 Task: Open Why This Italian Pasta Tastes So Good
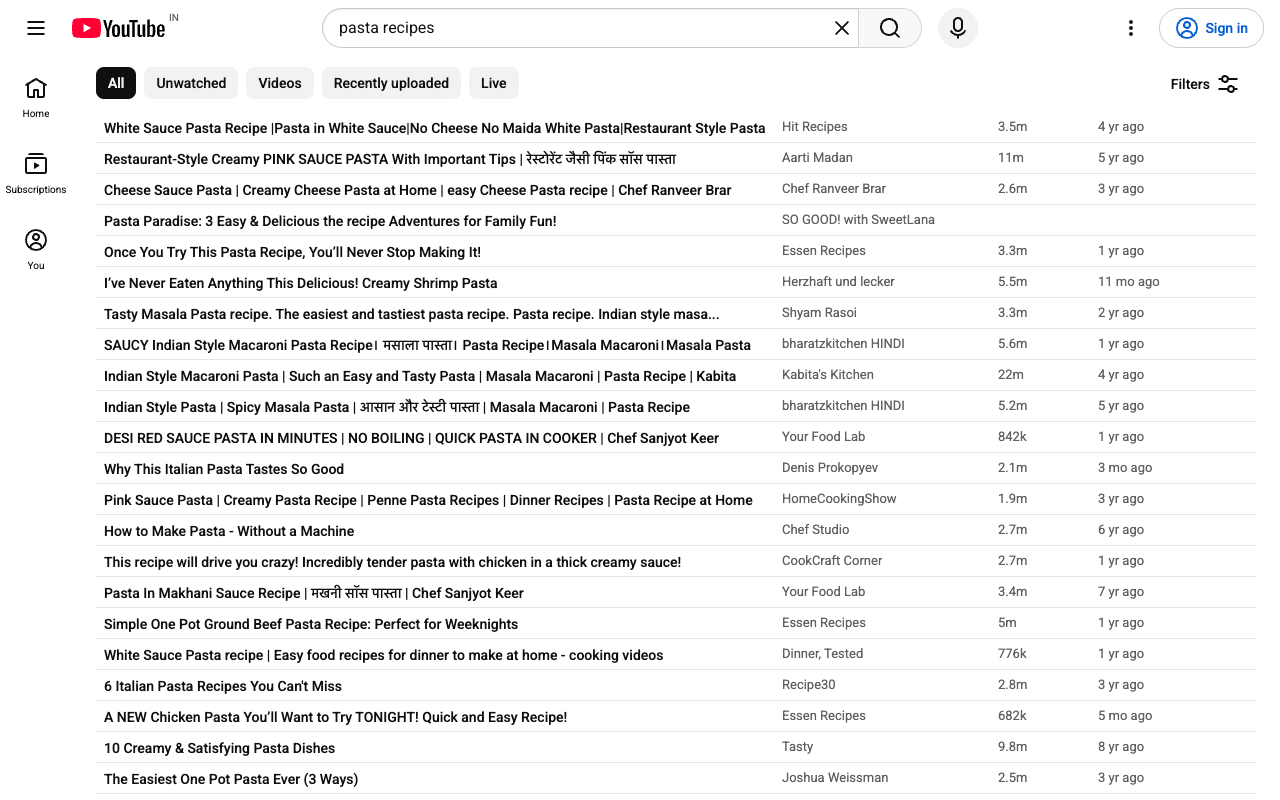224,469
